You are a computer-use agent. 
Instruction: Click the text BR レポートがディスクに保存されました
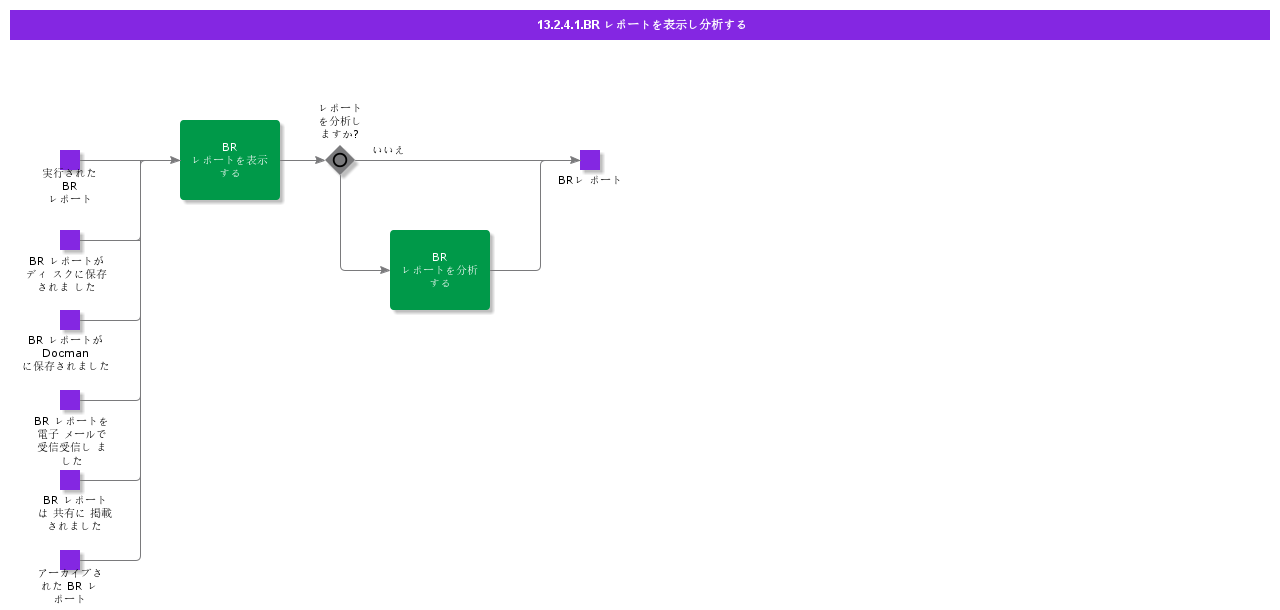pos(67,274)
